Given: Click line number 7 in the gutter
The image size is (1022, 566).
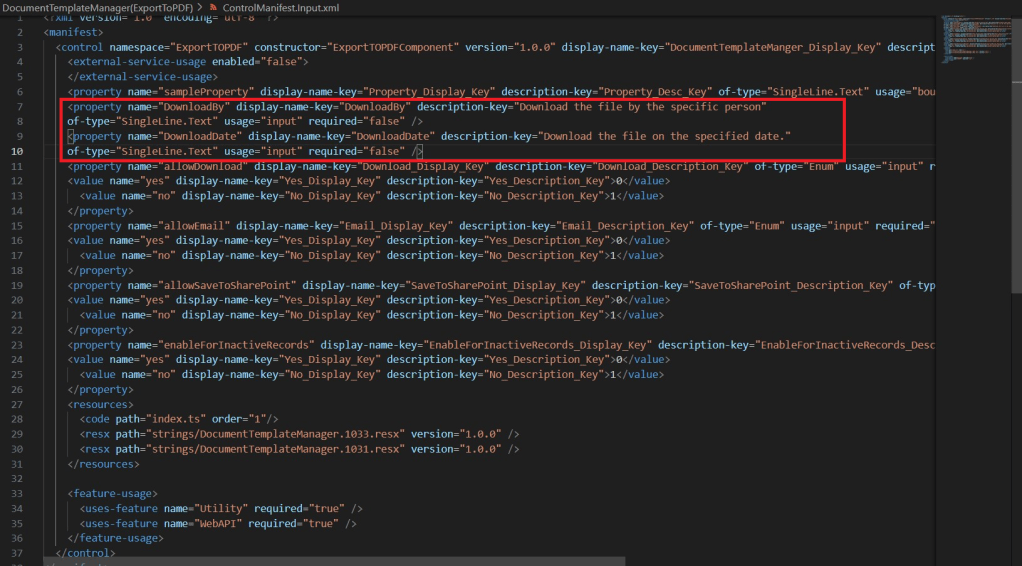Looking at the screenshot, I should 19,106.
